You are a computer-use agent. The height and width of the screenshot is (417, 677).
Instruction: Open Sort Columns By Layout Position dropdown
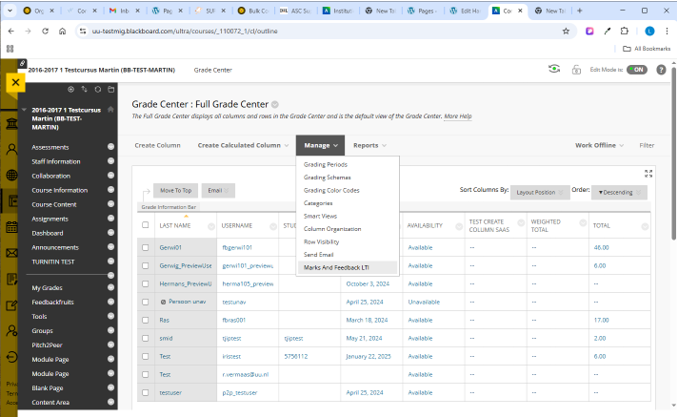tap(540, 193)
